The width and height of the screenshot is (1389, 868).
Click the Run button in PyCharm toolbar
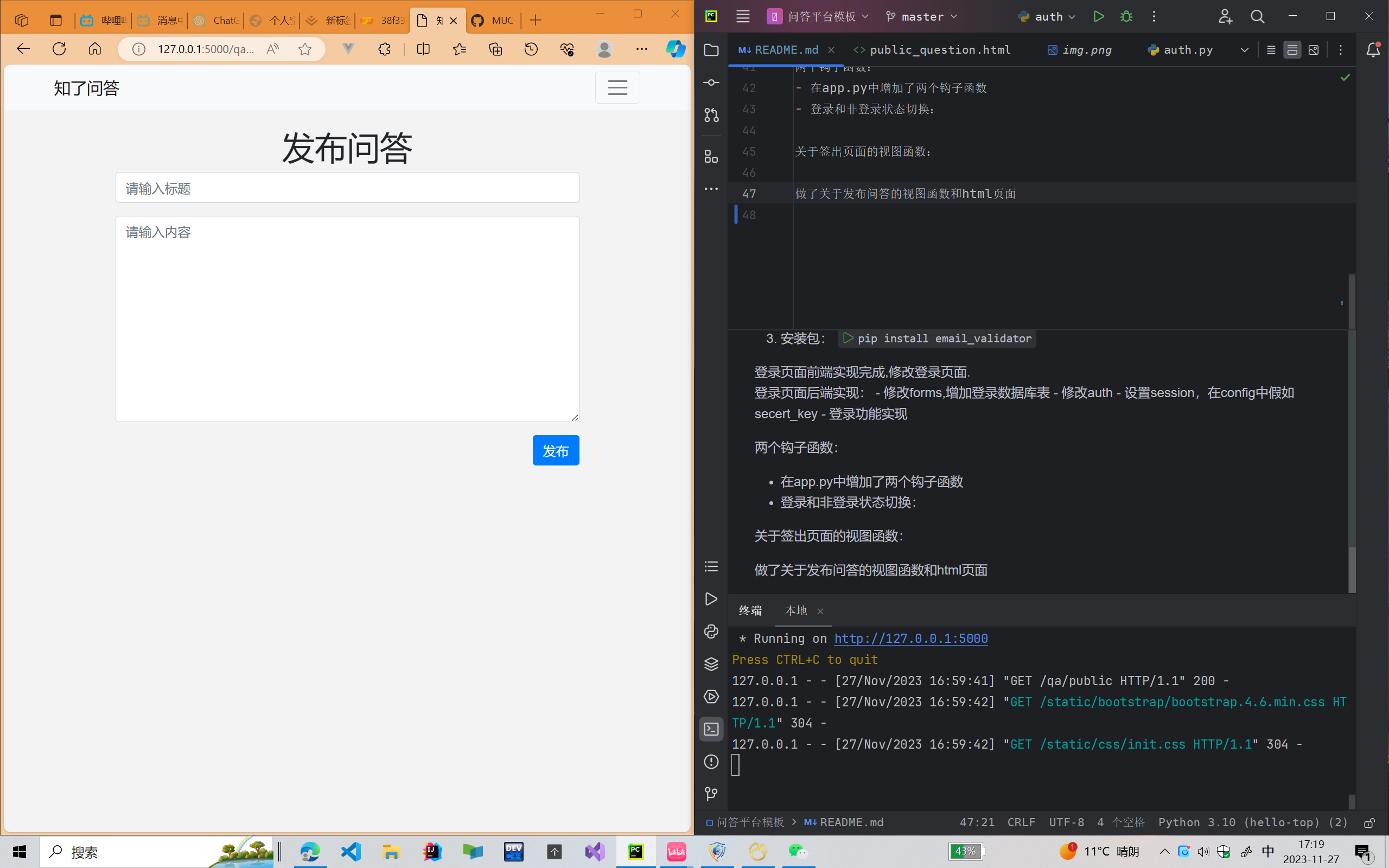[1098, 17]
